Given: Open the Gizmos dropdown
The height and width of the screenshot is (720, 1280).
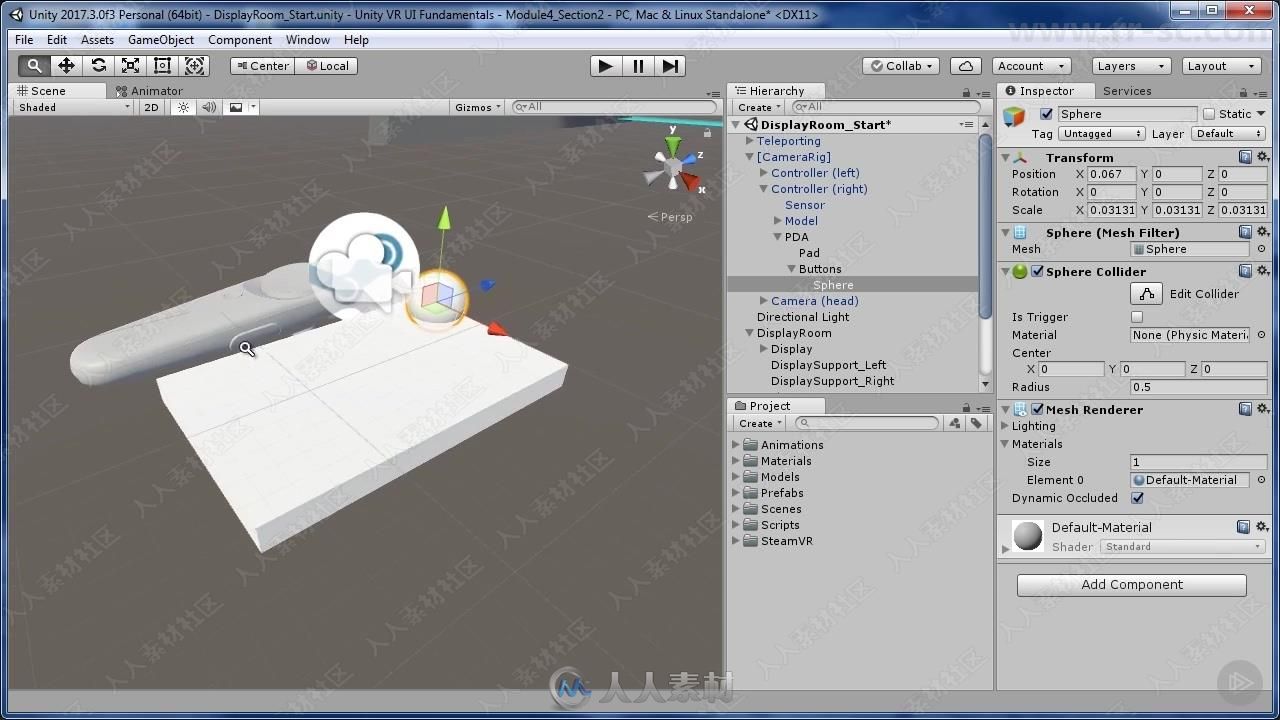Looking at the screenshot, I should [x=478, y=107].
